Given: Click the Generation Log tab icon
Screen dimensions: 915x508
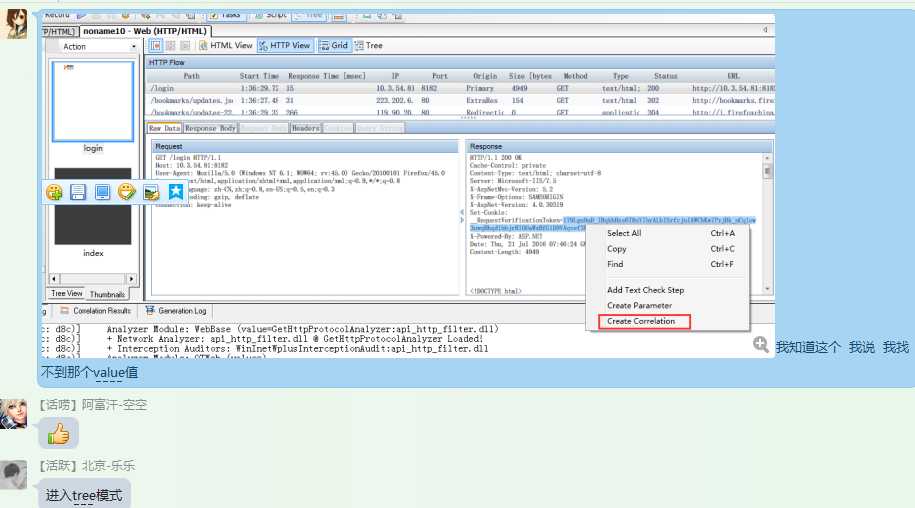Looking at the screenshot, I should point(150,310).
